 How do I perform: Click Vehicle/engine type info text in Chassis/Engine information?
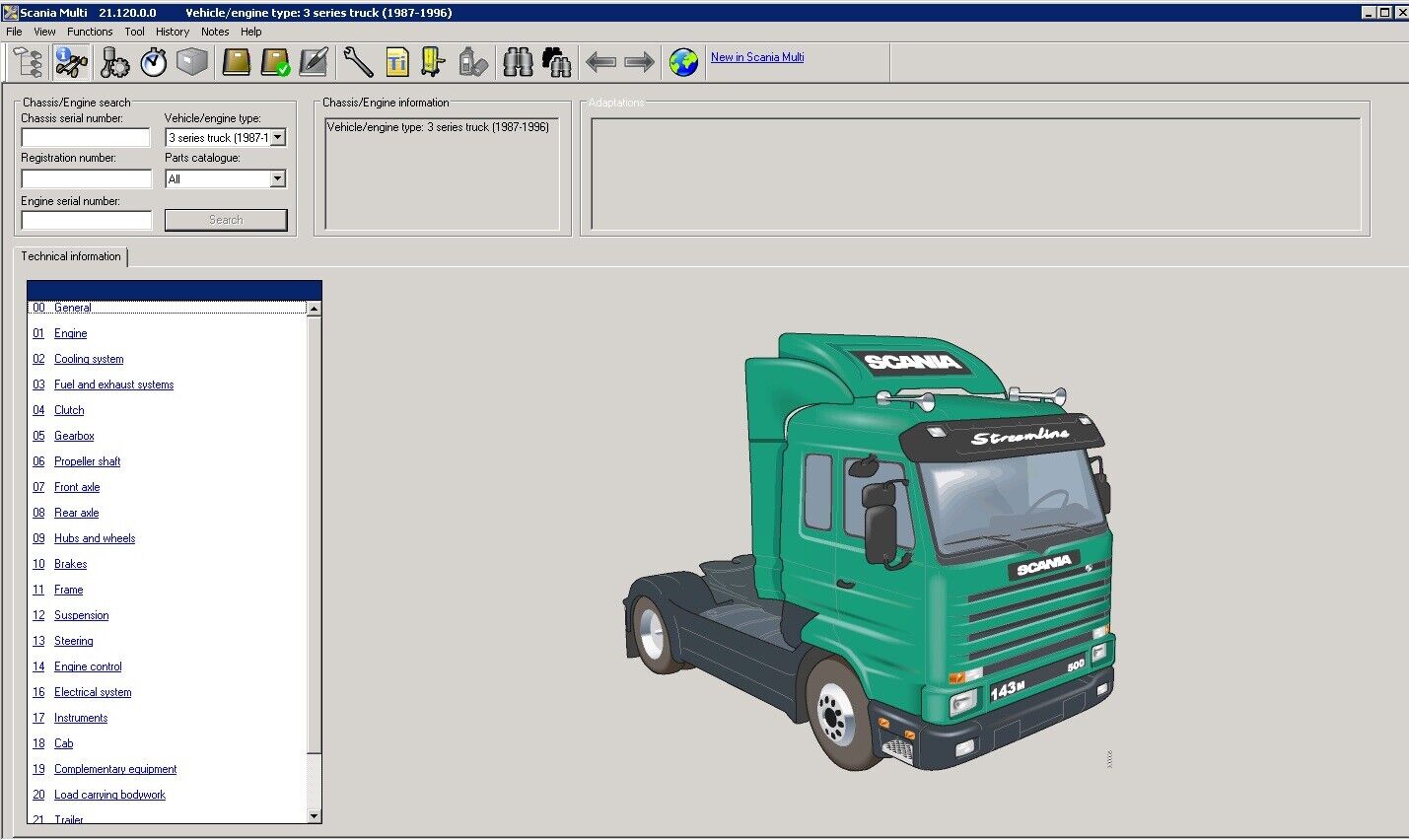[x=438, y=127]
